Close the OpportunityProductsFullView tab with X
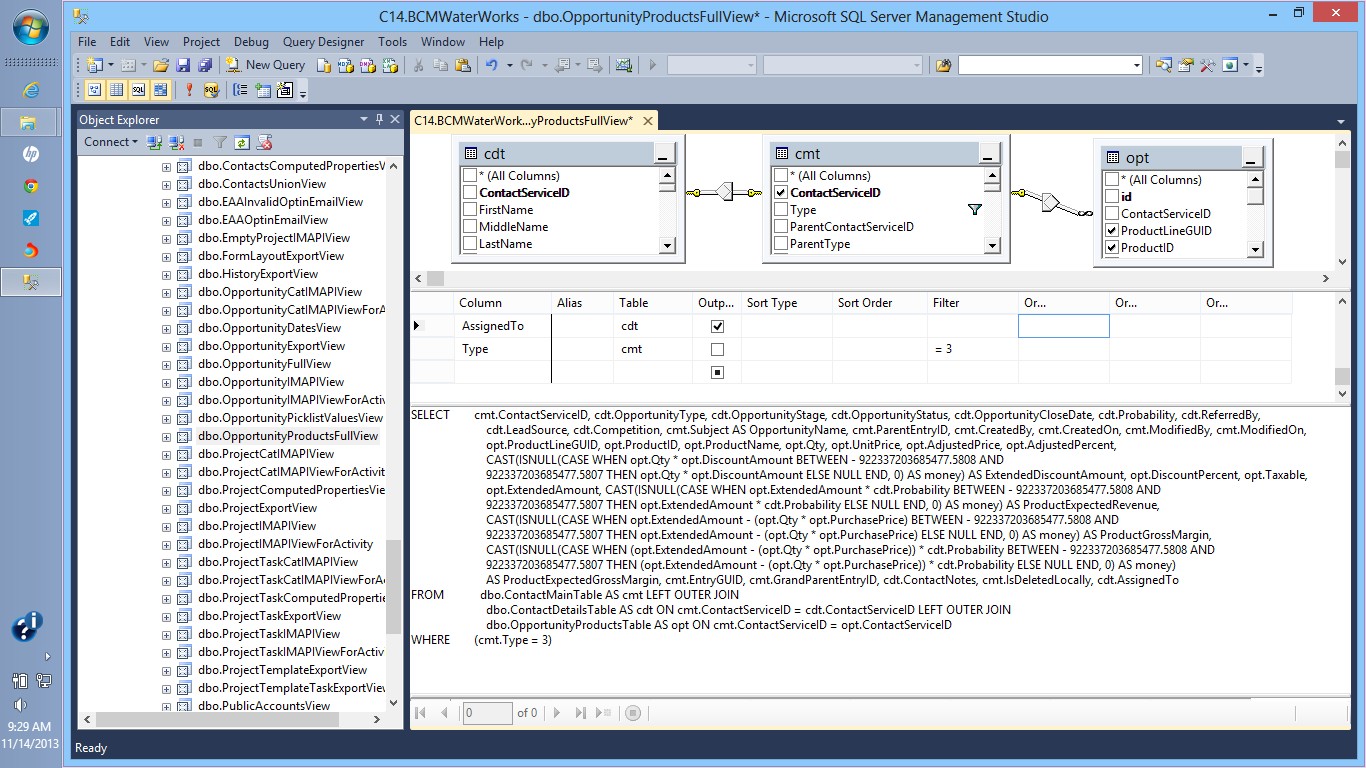Image resolution: width=1366 pixels, height=768 pixels. click(x=648, y=121)
